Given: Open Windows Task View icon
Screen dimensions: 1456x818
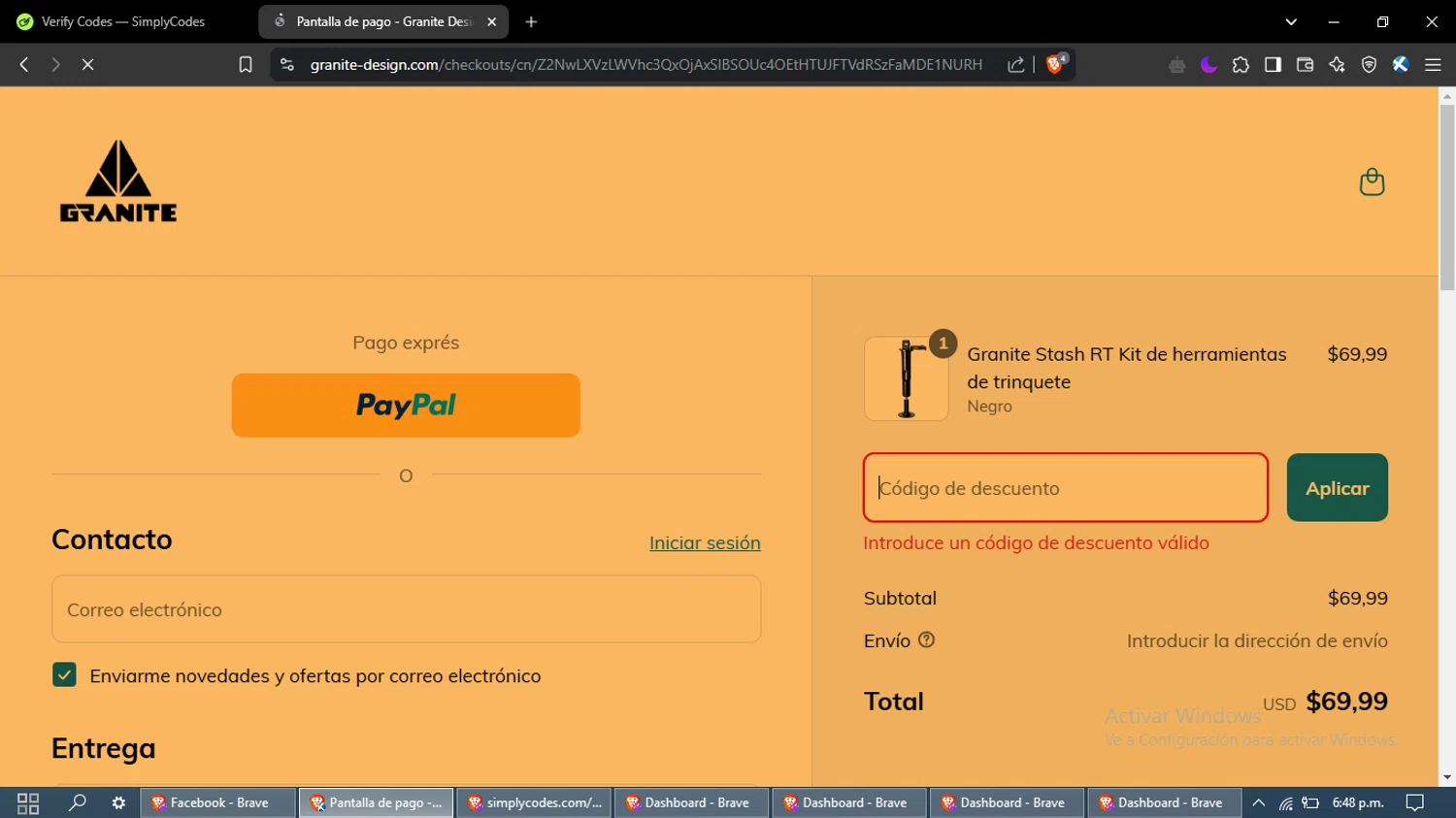Looking at the screenshot, I should click(28, 802).
